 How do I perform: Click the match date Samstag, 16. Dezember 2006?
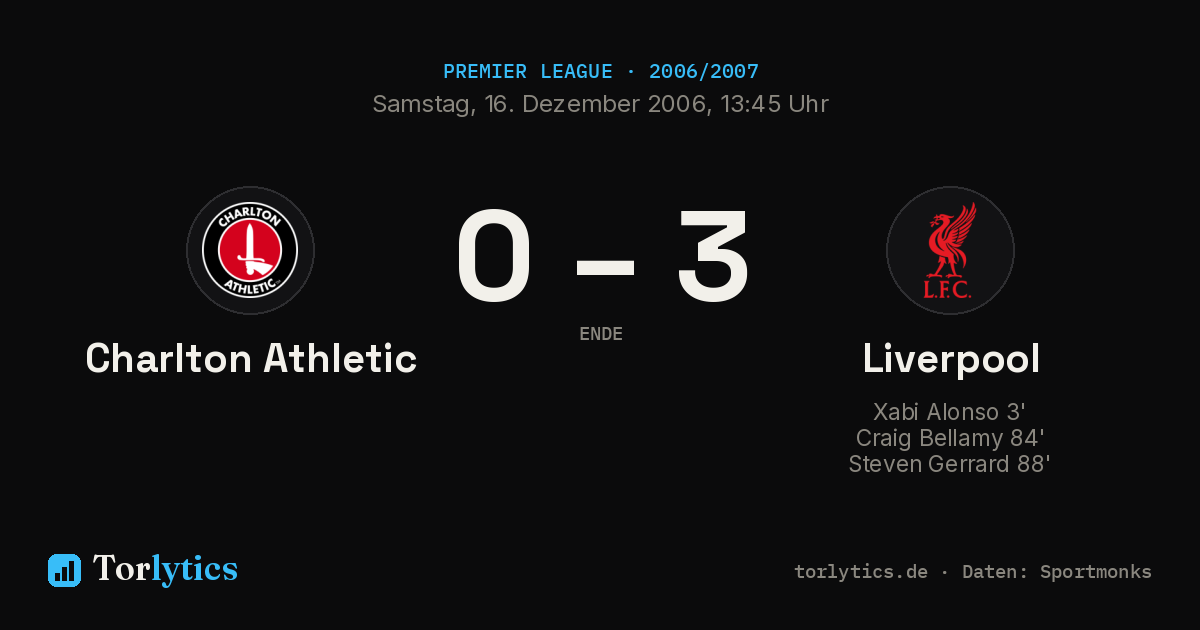pos(541,104)
